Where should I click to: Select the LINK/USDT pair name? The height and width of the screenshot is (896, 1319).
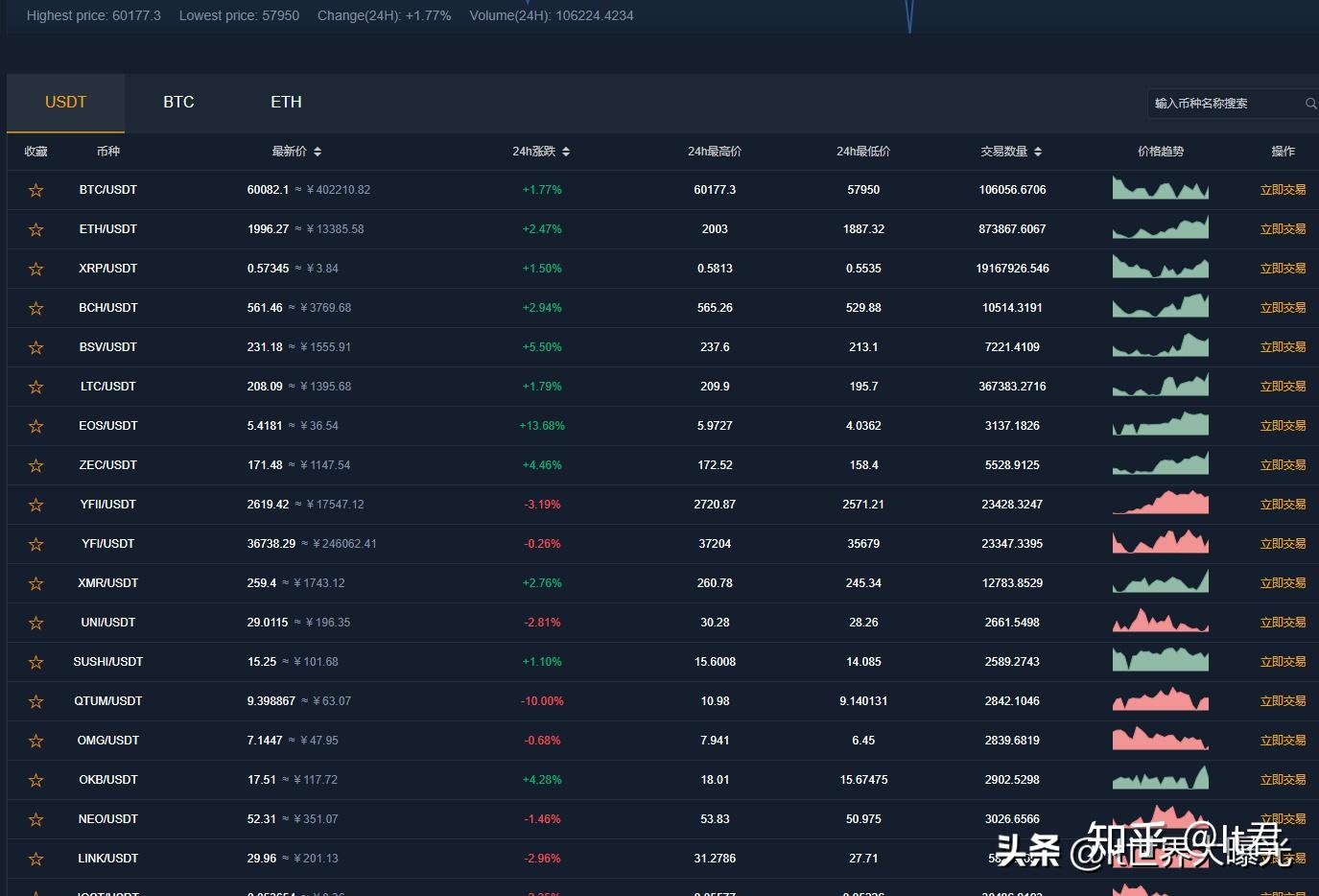[x=108, y=859]
